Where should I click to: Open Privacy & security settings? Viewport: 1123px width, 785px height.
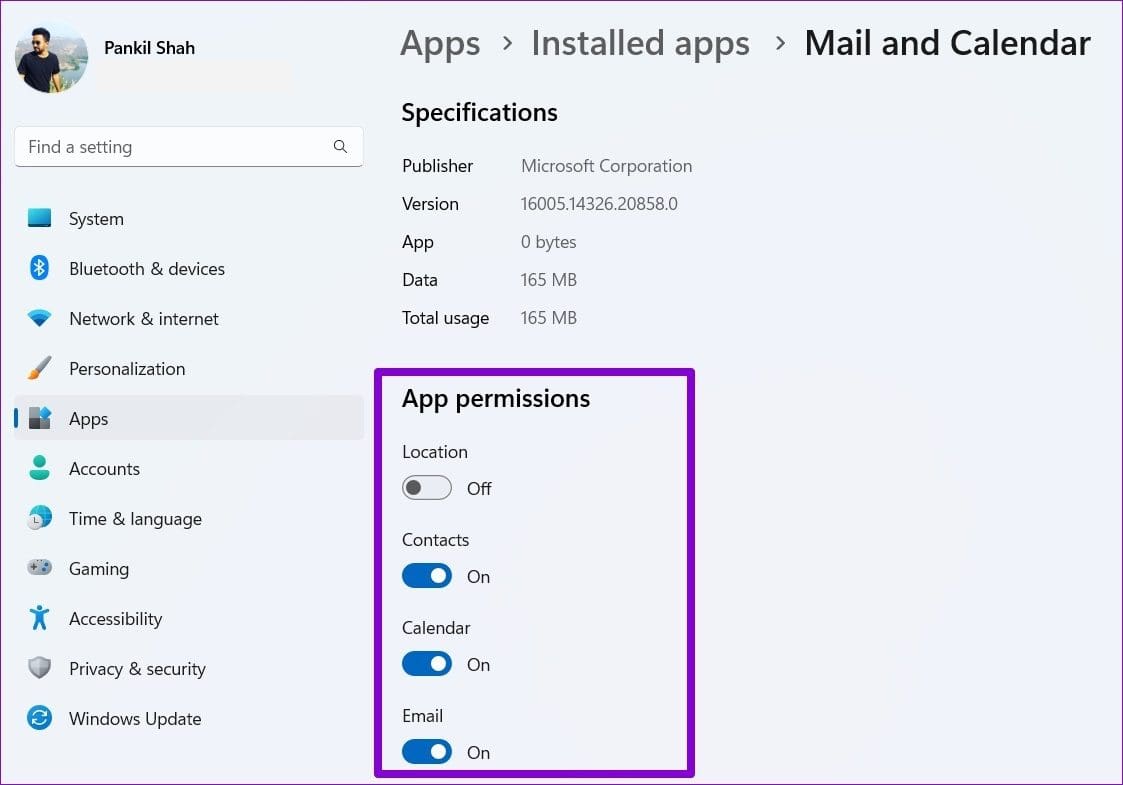click(188, 668)
